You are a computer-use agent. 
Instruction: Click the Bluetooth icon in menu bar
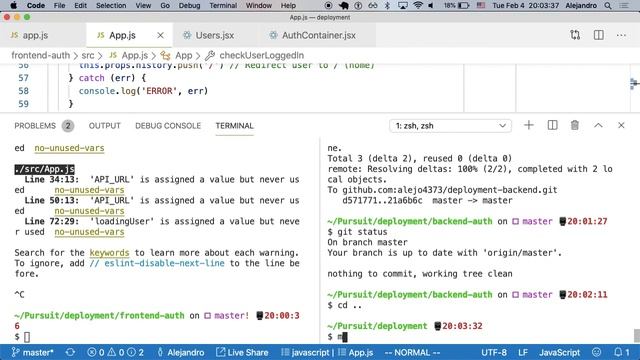388,5
